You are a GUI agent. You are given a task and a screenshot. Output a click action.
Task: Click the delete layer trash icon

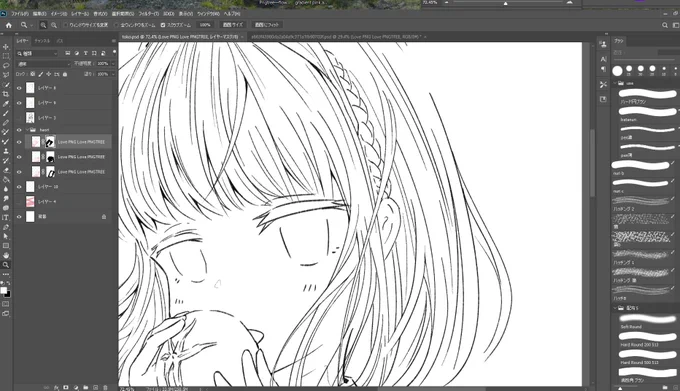pyautogui.click(x=105, y=388)
